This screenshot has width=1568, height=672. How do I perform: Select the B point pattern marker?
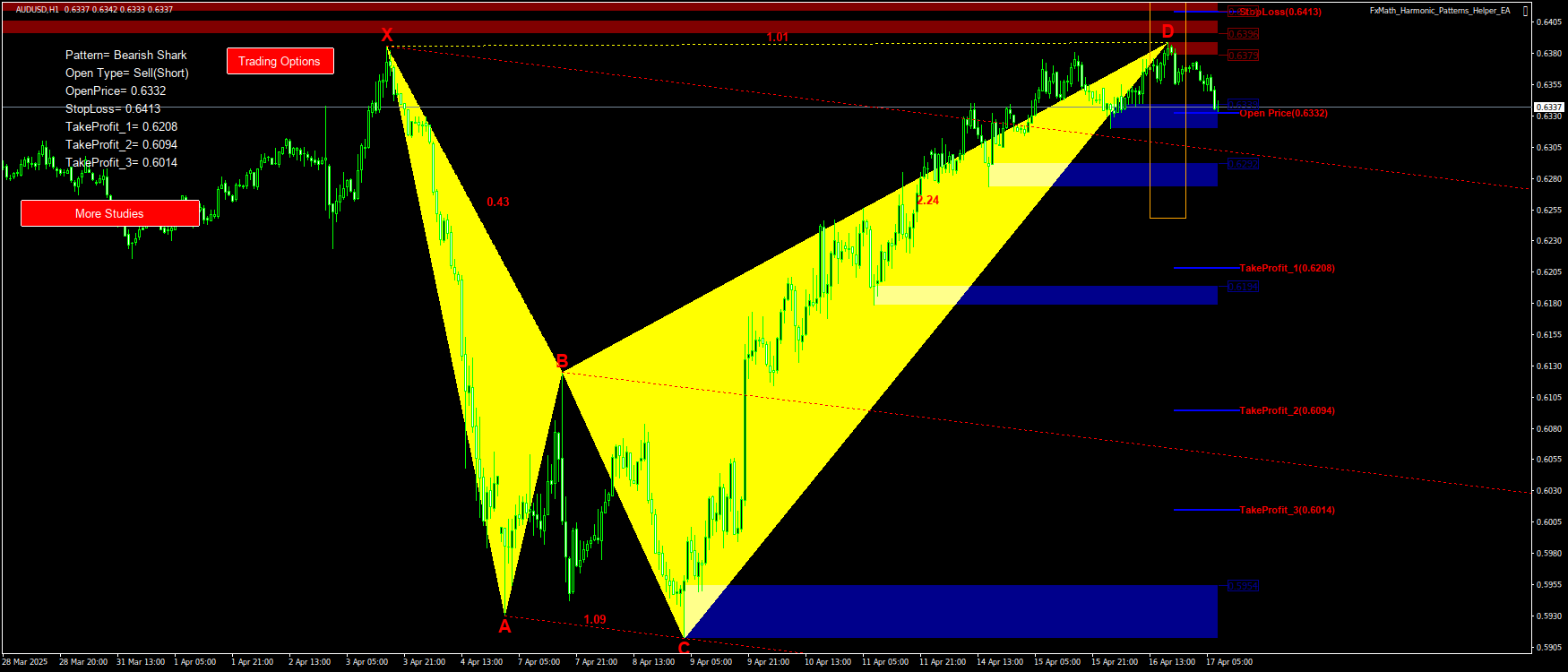tap(562, 361)
